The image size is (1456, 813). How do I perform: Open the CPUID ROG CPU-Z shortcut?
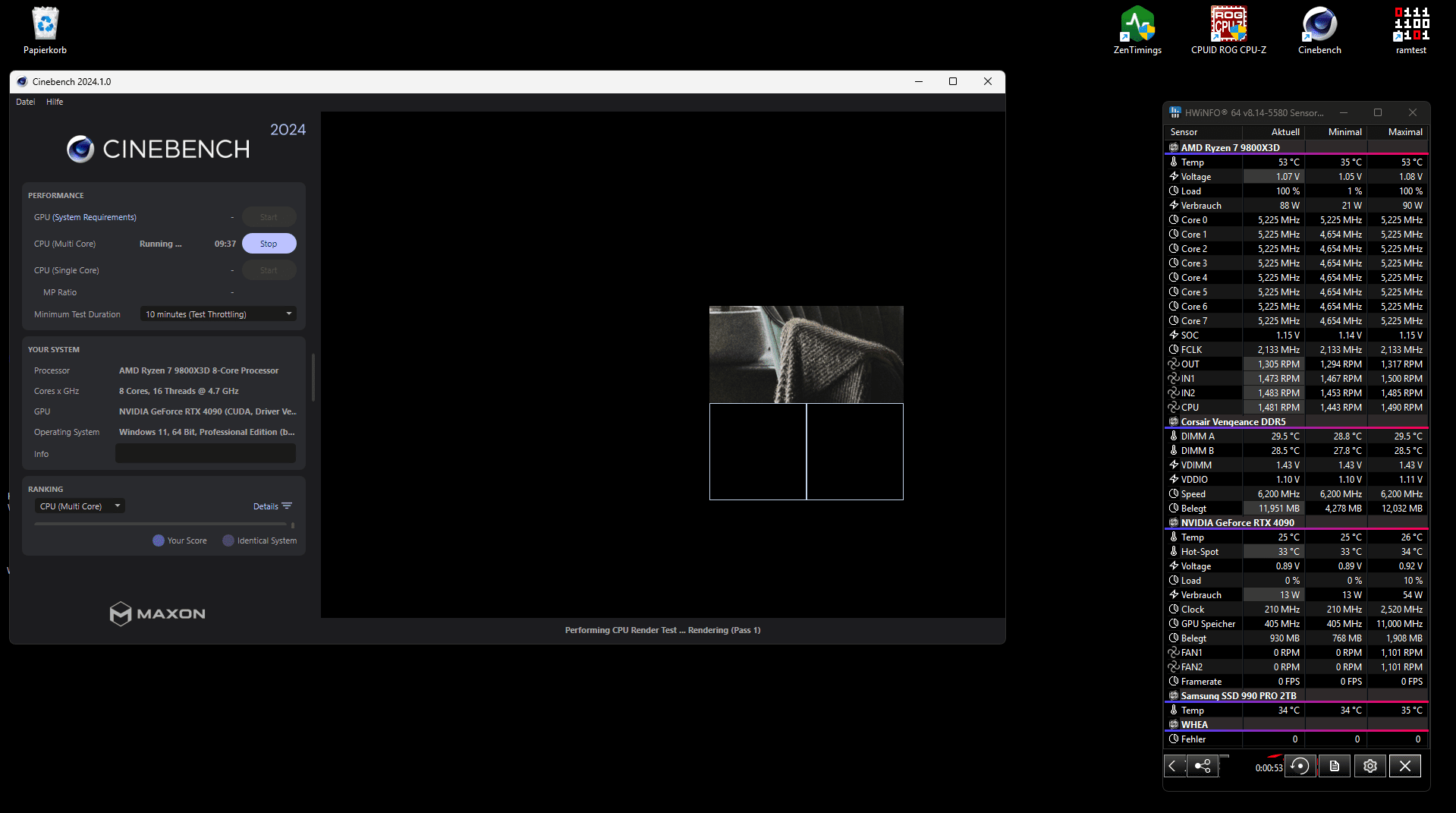(x=1228, y=30)
